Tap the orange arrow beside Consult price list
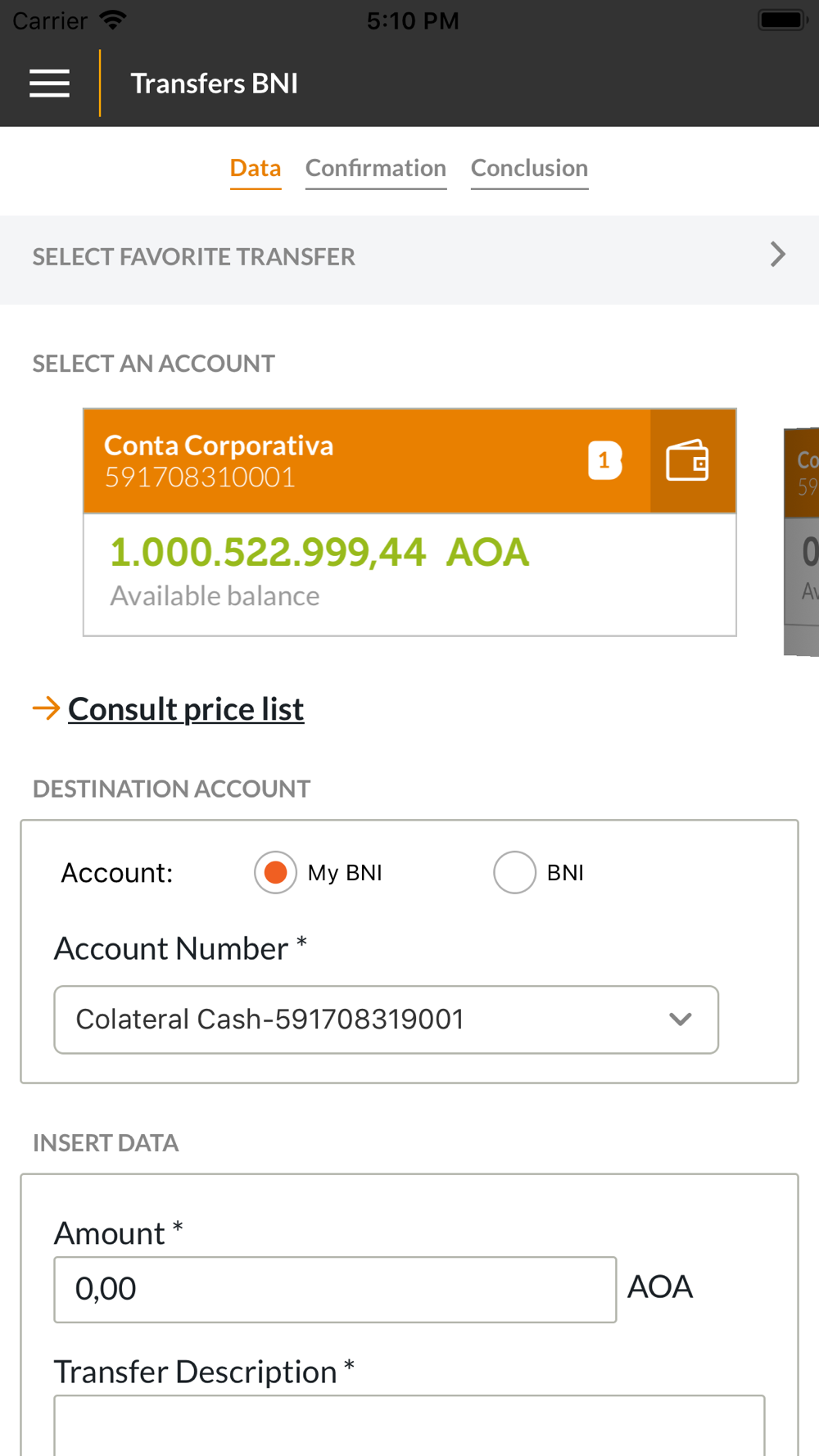The width and height of the screenshot is (819, 1456). pyautogui.click(x=46, y=708)
